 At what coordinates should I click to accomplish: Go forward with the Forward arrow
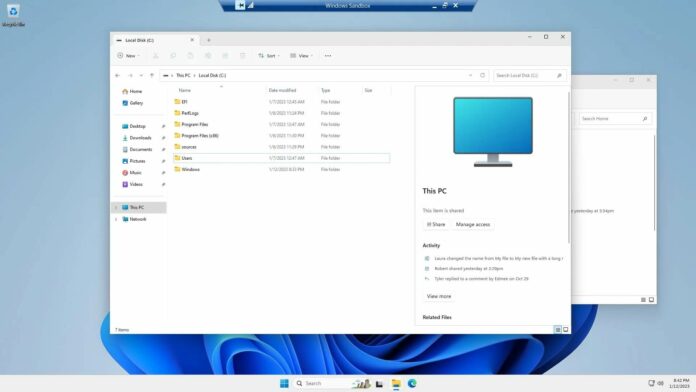130,75
